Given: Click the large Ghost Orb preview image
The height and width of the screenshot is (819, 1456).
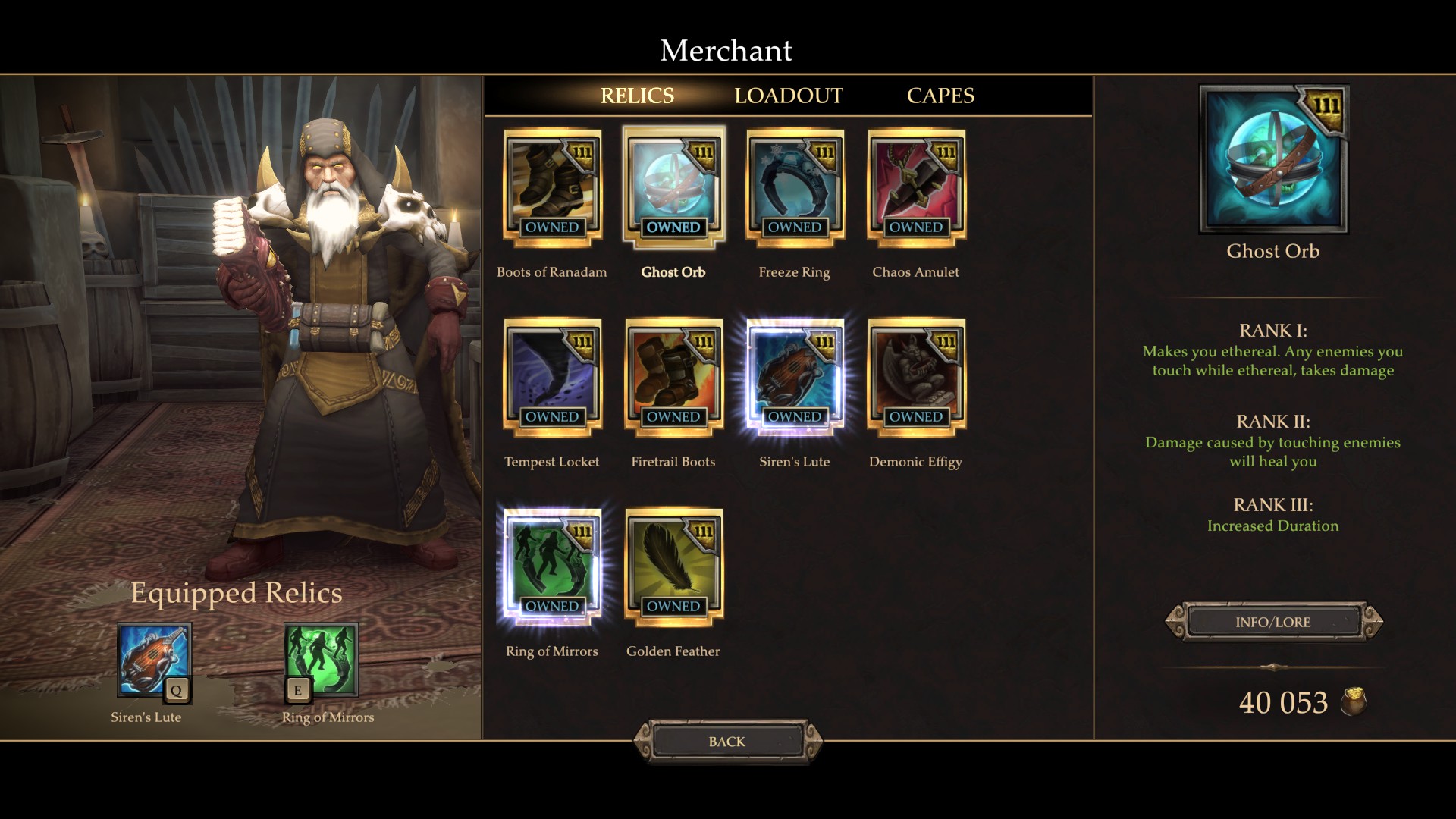Looking at the screenshot, I should [1273, 159].
